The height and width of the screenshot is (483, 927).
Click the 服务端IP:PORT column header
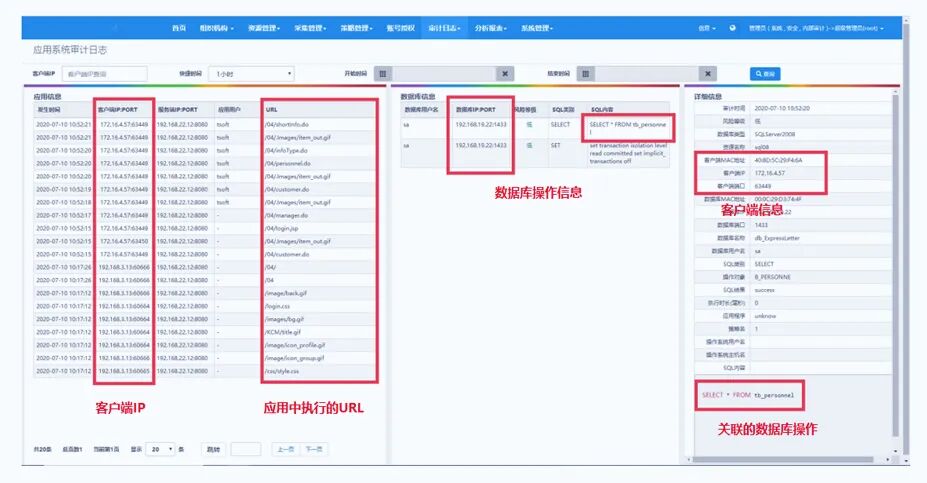(x=177, y=110)
